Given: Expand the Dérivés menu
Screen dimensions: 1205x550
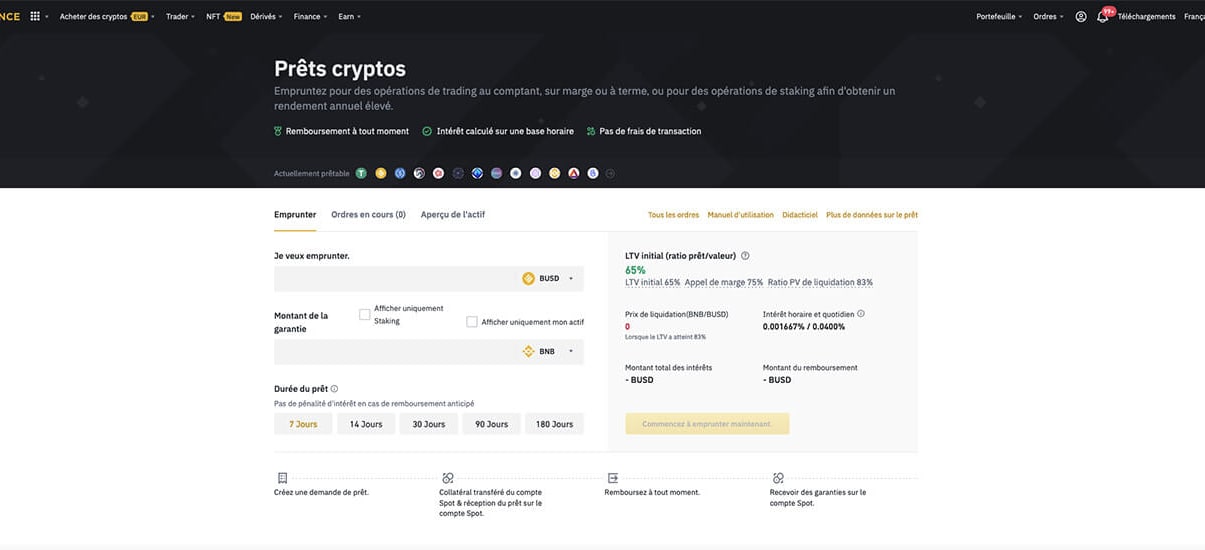Looking at the screenshot, I should pyautogui.click(x=265, y=16).
